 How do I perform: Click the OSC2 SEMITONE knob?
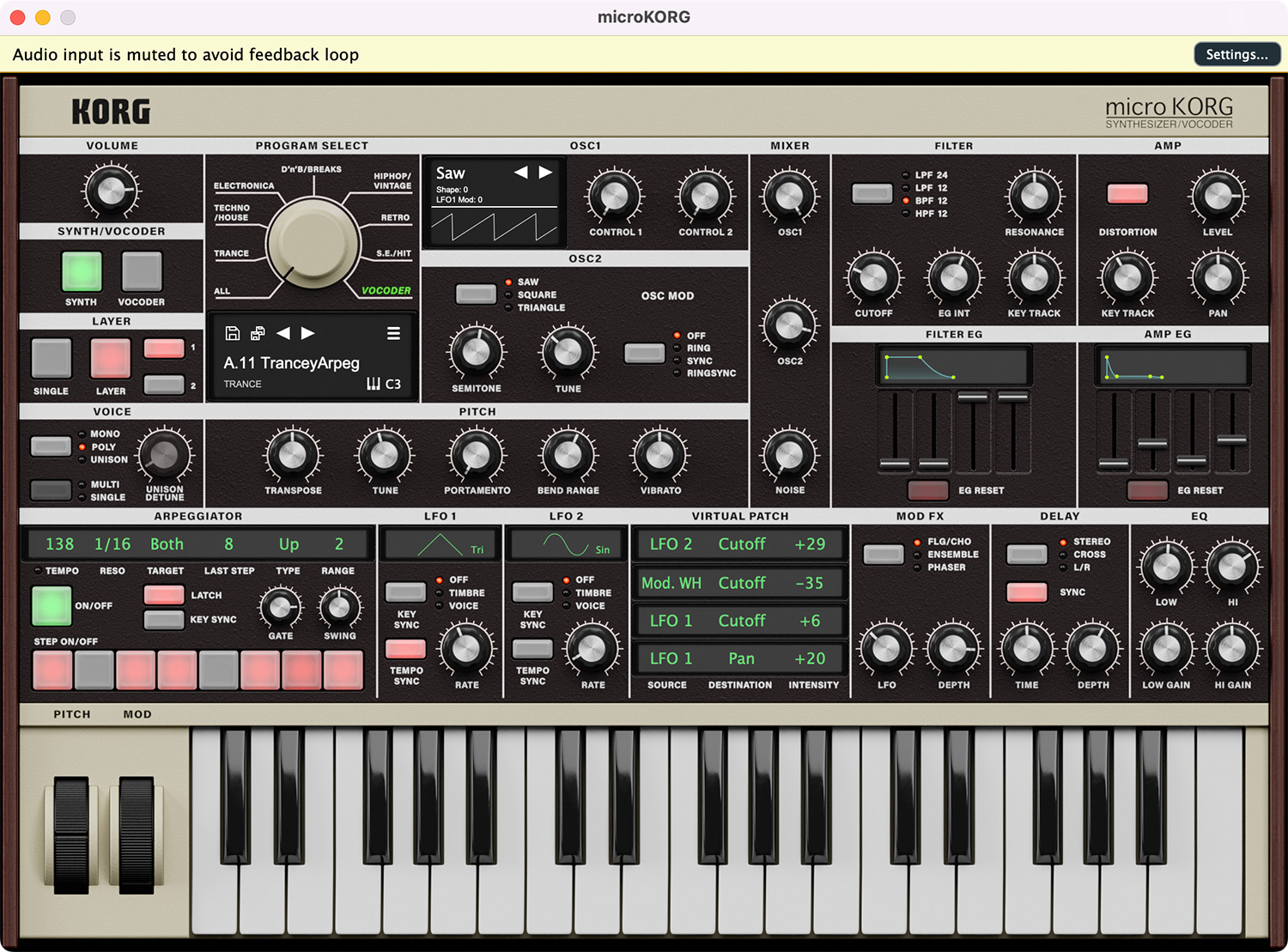coord(477,352)
